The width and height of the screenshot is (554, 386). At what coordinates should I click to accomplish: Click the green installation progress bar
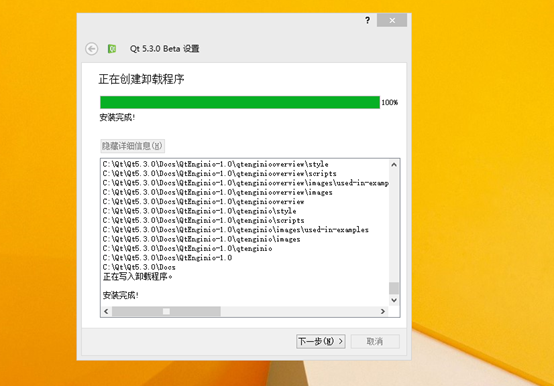tap(240, 102)
